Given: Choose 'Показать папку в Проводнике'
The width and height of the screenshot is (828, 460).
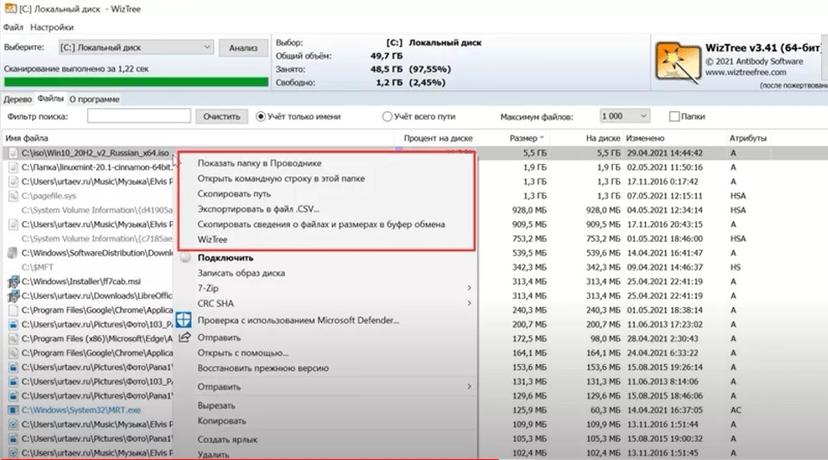Looking at the screenshot, I should [x=259, y=163].
